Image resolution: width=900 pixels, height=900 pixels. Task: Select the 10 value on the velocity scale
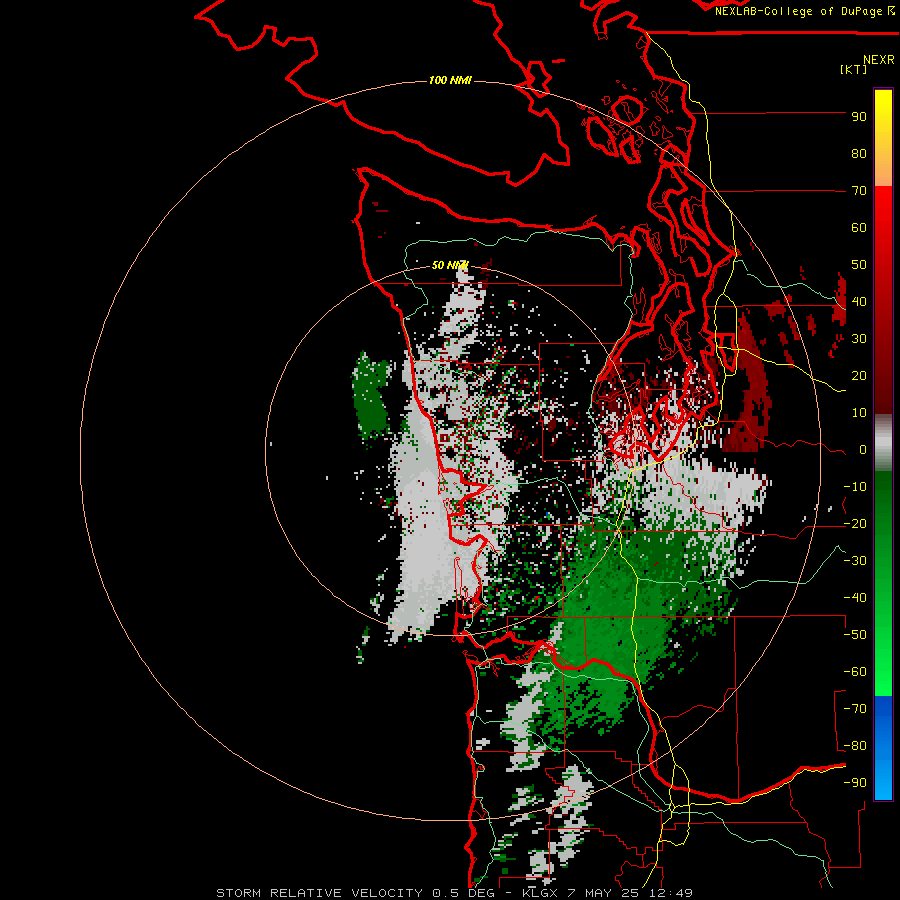859,413
